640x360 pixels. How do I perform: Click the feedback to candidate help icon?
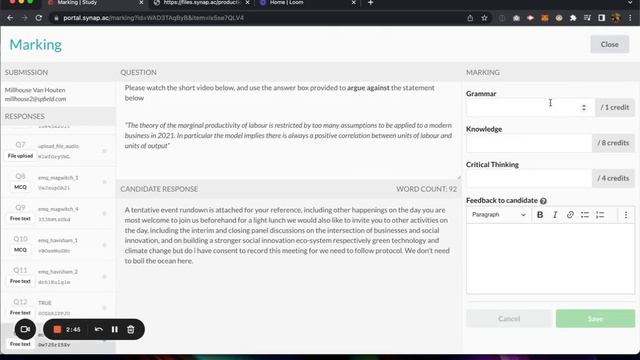[x=543, y=201]
